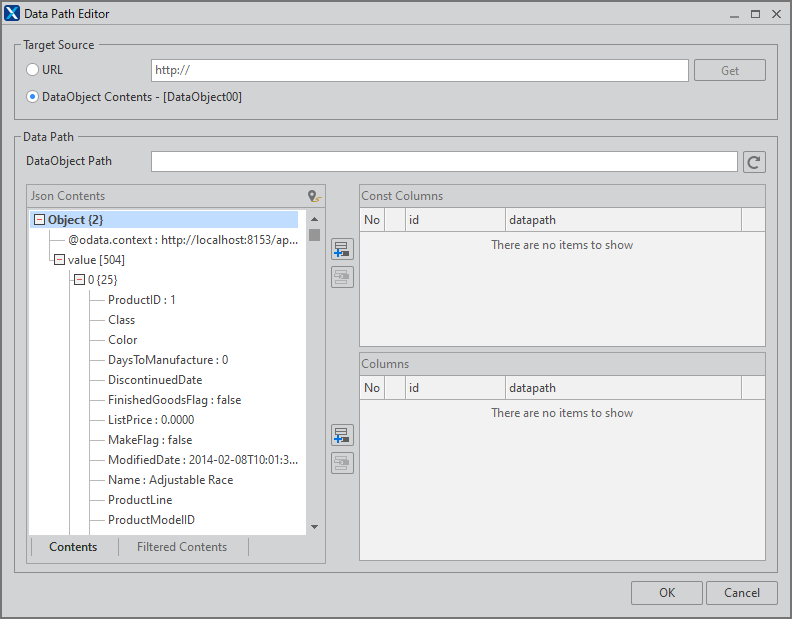Screen dimensions: 792x619
Task: Select the URL radio button
Action: [32, 70]
